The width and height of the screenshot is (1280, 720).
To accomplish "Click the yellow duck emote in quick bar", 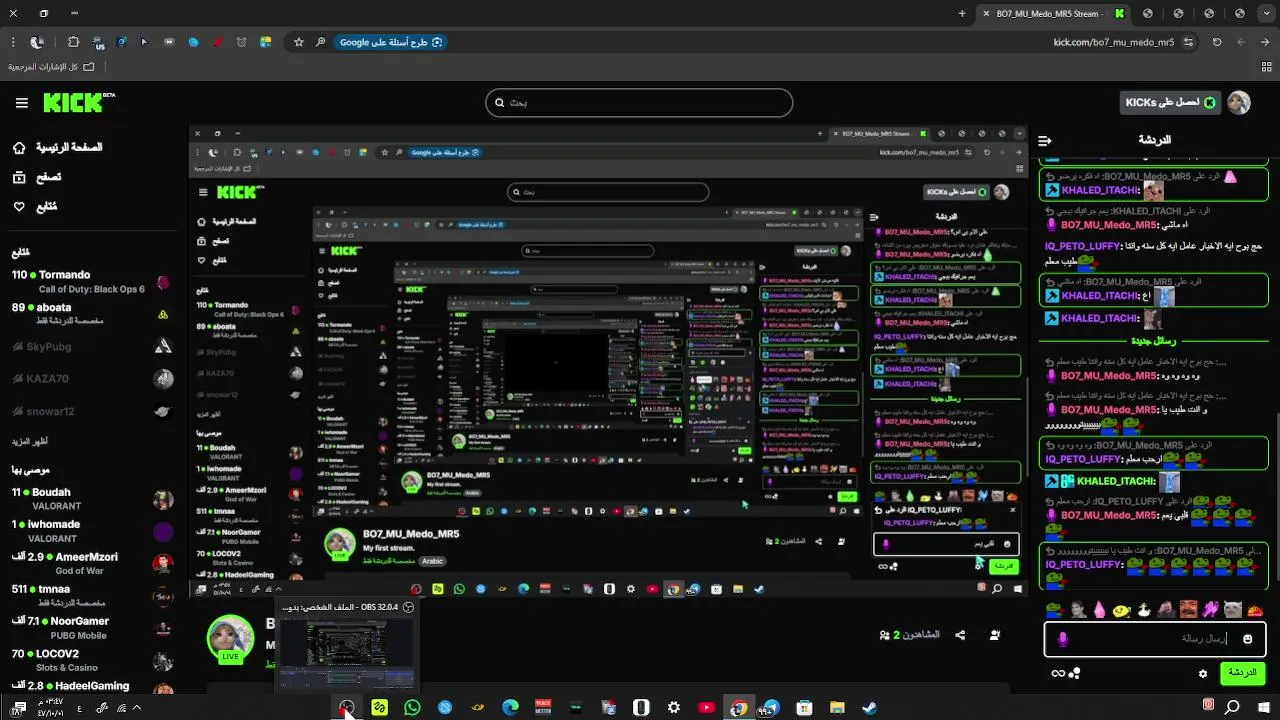I will point(1122,609).
